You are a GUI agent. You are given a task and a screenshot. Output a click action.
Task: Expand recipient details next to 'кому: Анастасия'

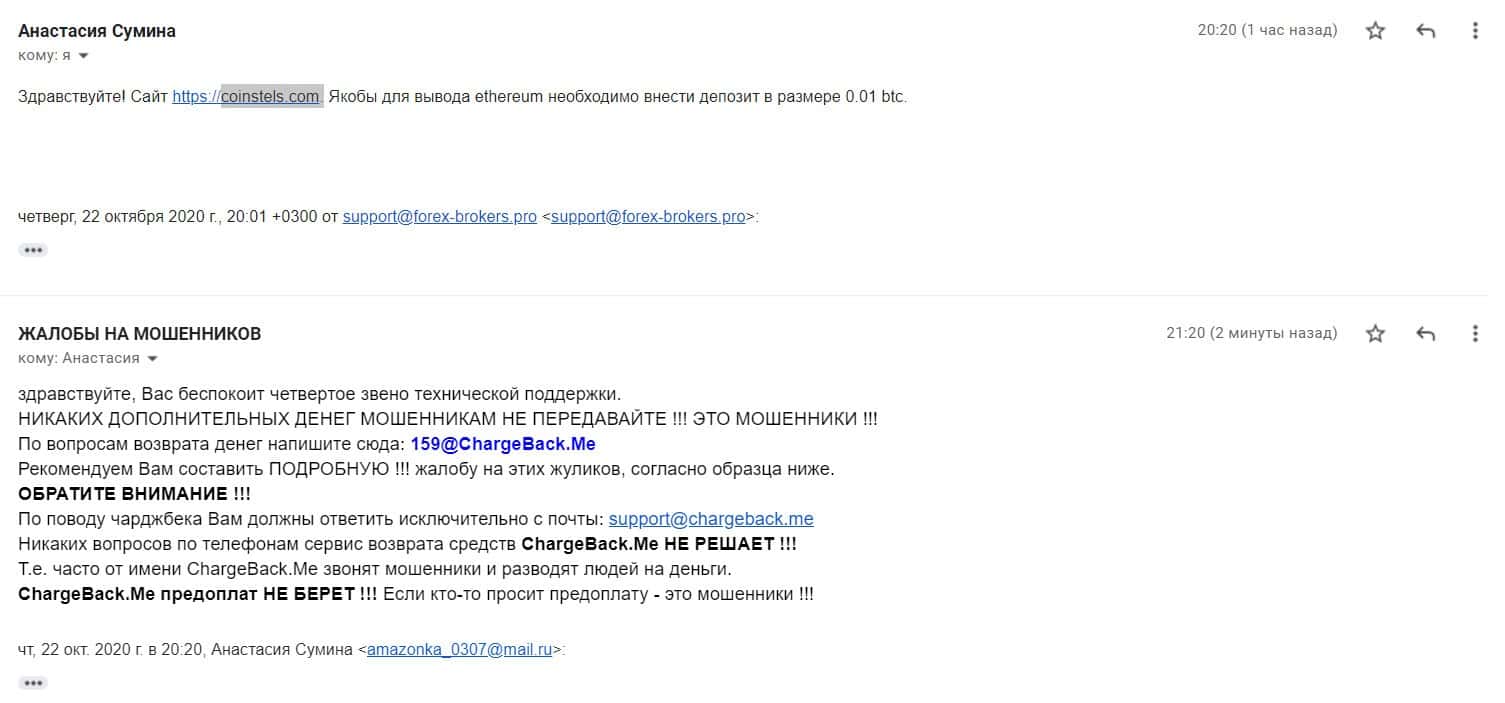pos(152,358)
